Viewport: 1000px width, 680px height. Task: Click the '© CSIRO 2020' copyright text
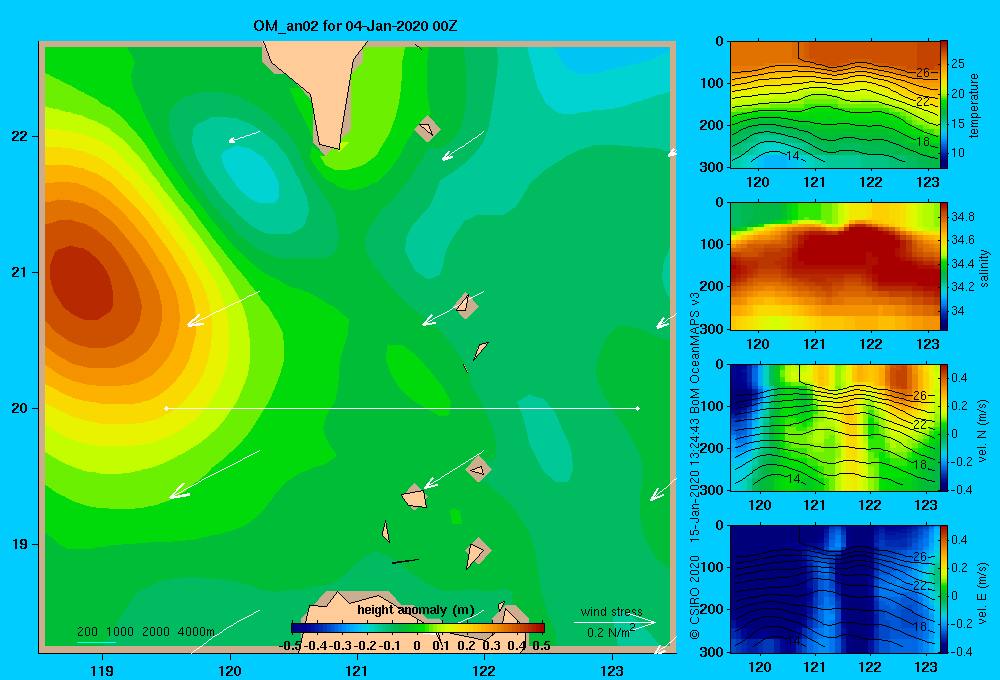695,597
